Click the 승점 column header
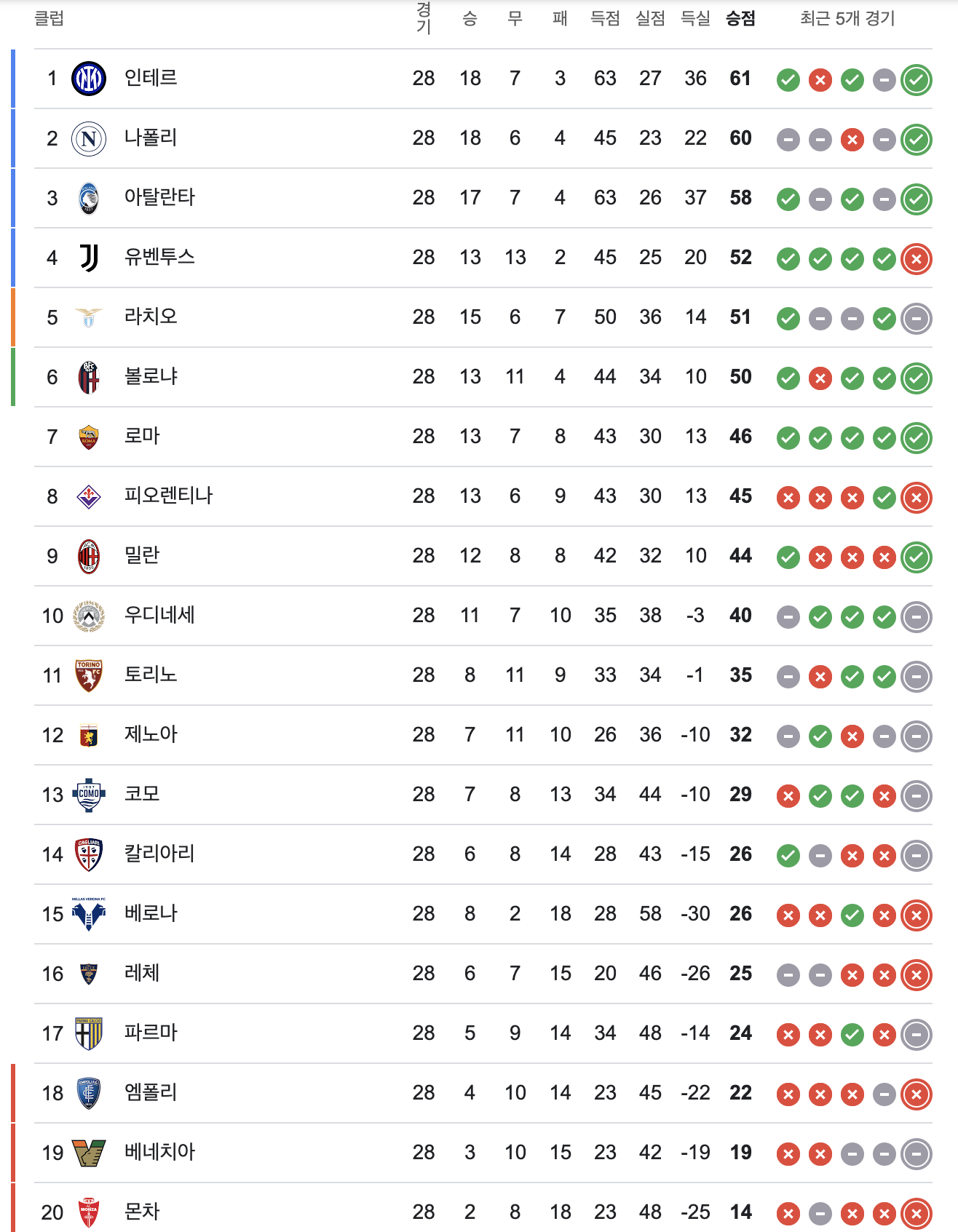The width and height of the screenshot is (958, 1232). pyautogui.click(x=740, y=18)
